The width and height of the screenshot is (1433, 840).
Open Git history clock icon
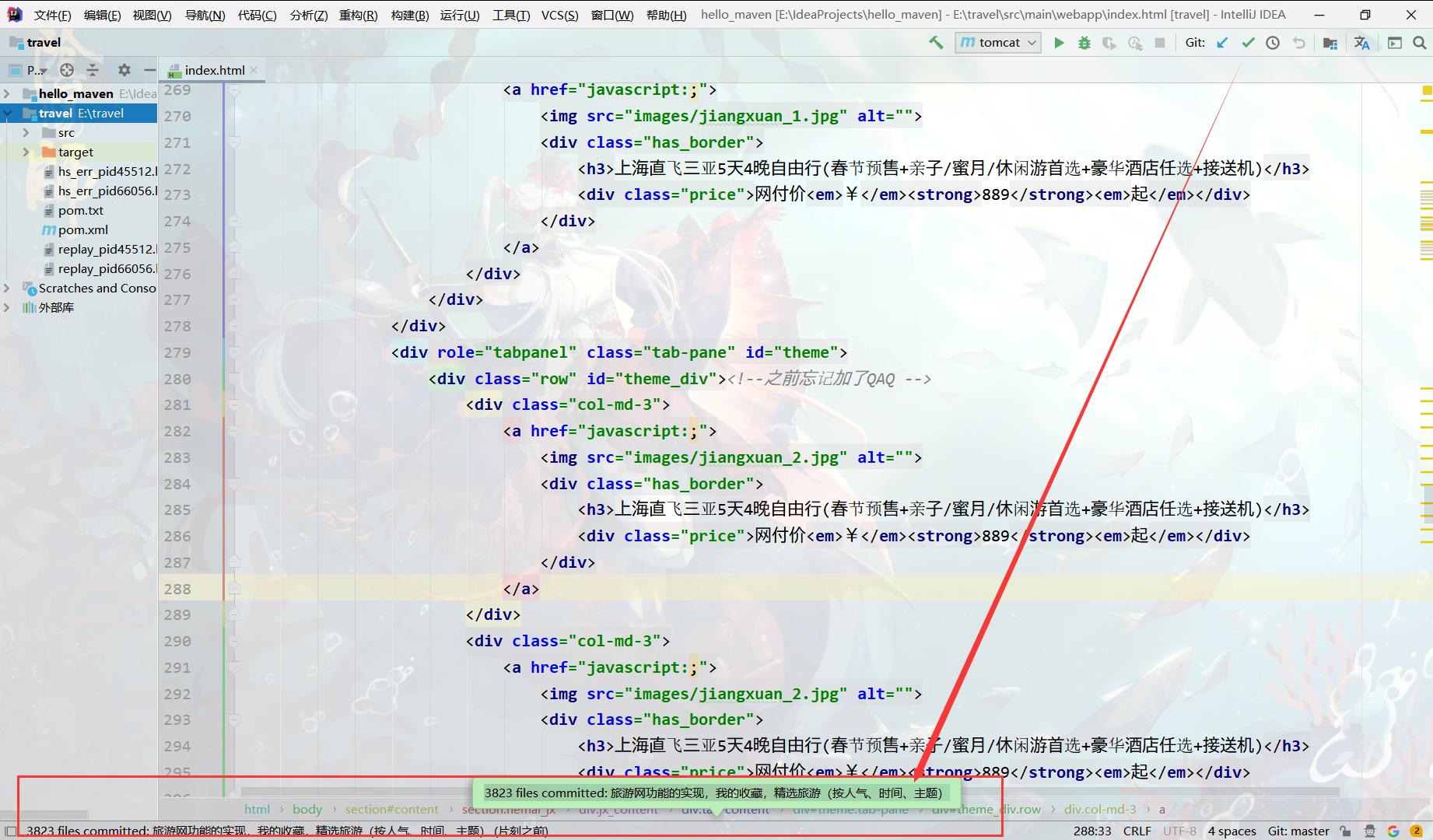pyautogui.click(x=1273, y=43)
